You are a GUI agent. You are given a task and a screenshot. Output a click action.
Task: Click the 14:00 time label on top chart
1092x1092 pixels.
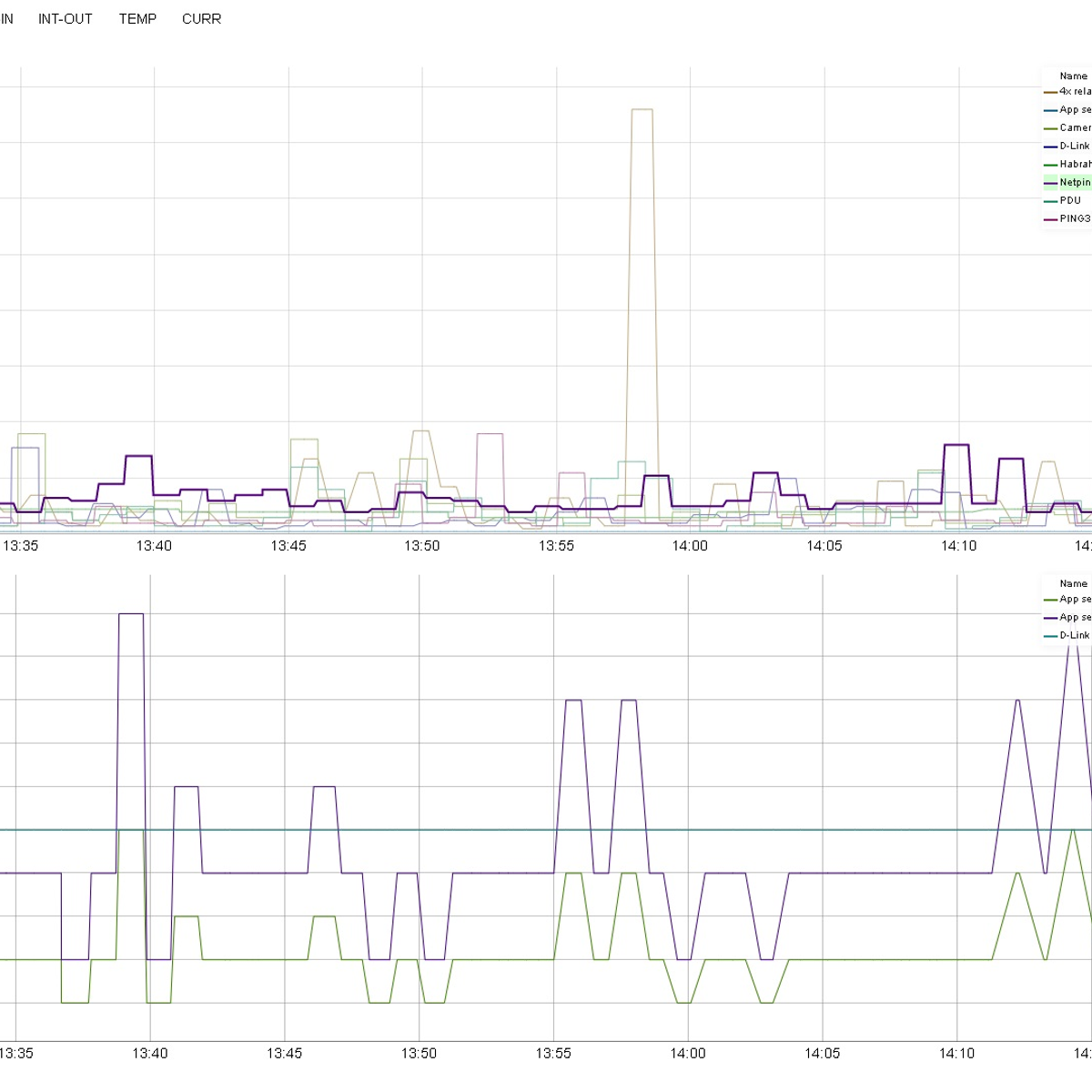click(690, 546)
